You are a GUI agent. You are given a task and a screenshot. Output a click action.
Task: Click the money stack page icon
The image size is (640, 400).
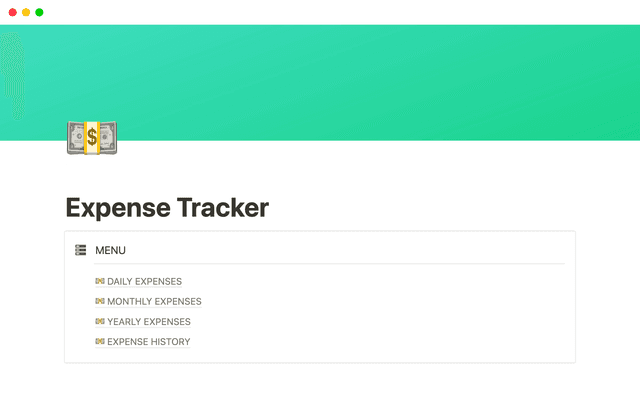(x=91, y=138)
